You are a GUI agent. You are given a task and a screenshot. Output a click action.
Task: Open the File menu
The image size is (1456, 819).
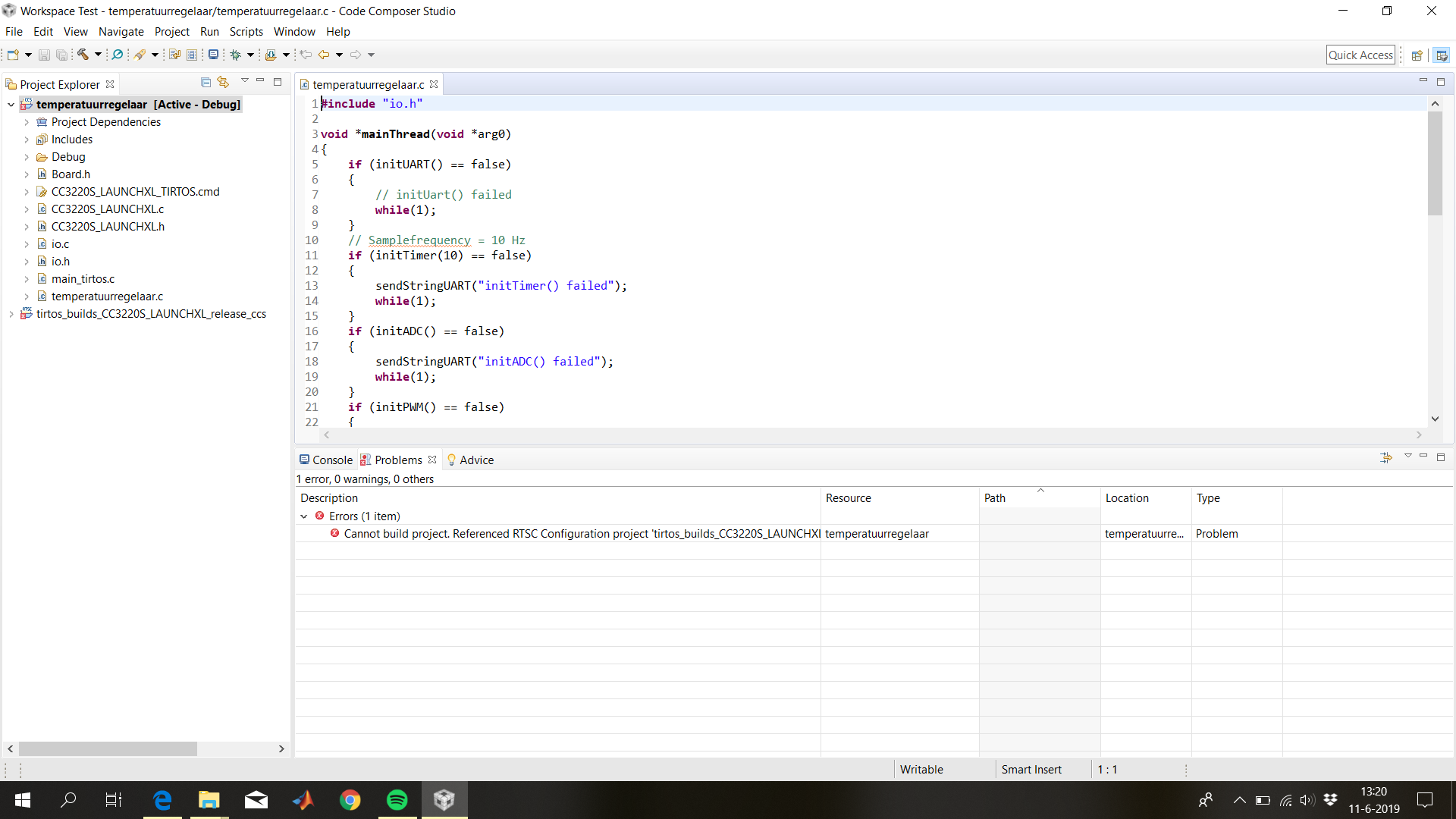click(14, 32)
